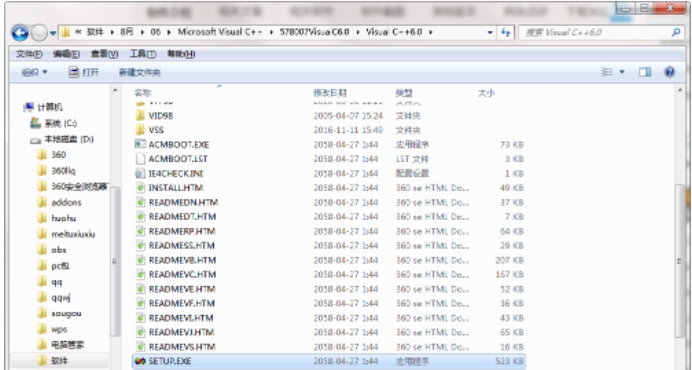Select 系统 (C:) drive
This screenshot has height=370, width=692.
tap(54, 123)
